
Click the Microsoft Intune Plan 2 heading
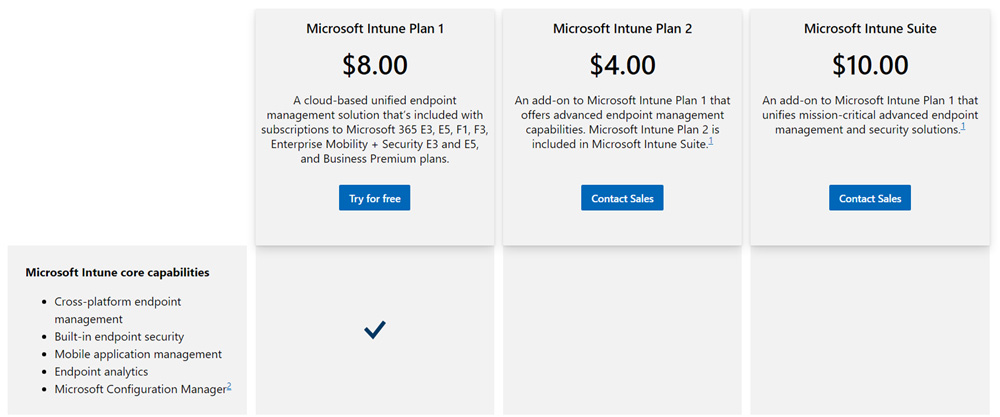point(622,29)
